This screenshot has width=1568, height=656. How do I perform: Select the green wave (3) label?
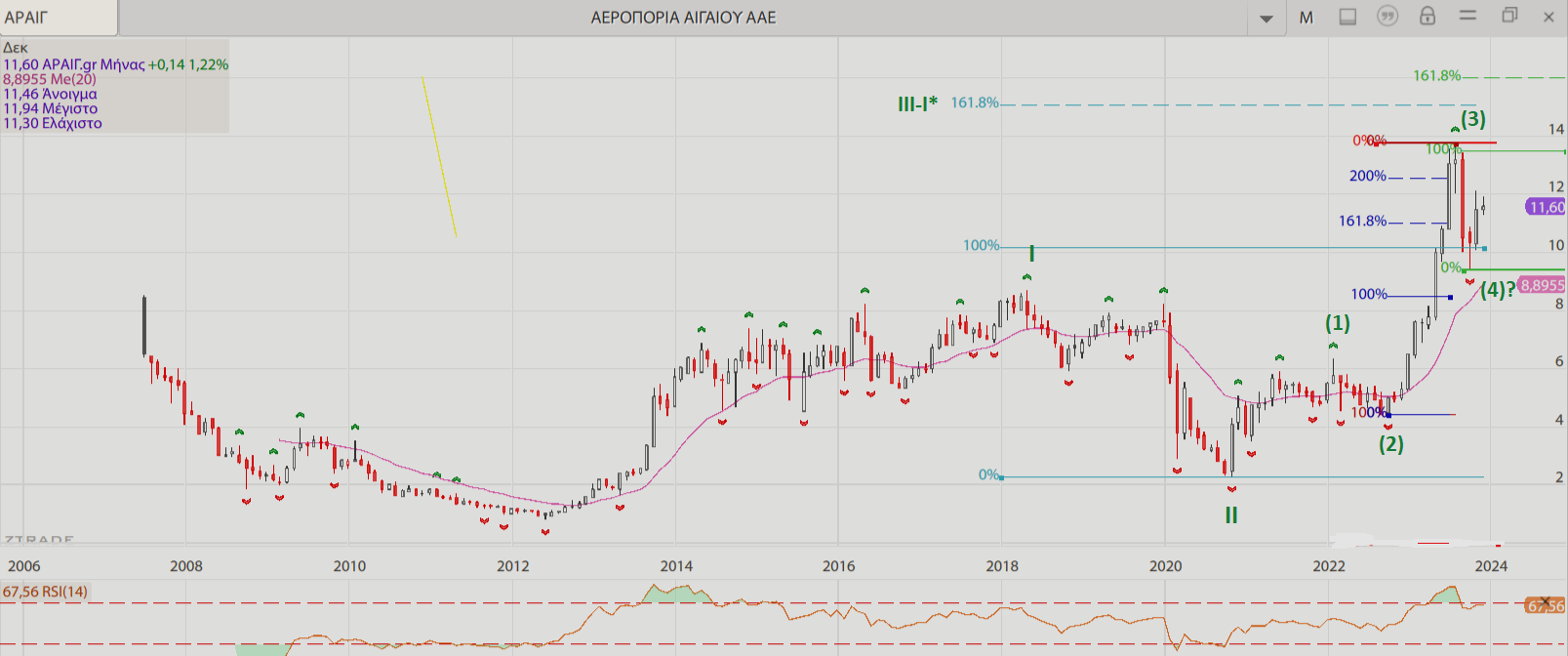point(1473,119)
